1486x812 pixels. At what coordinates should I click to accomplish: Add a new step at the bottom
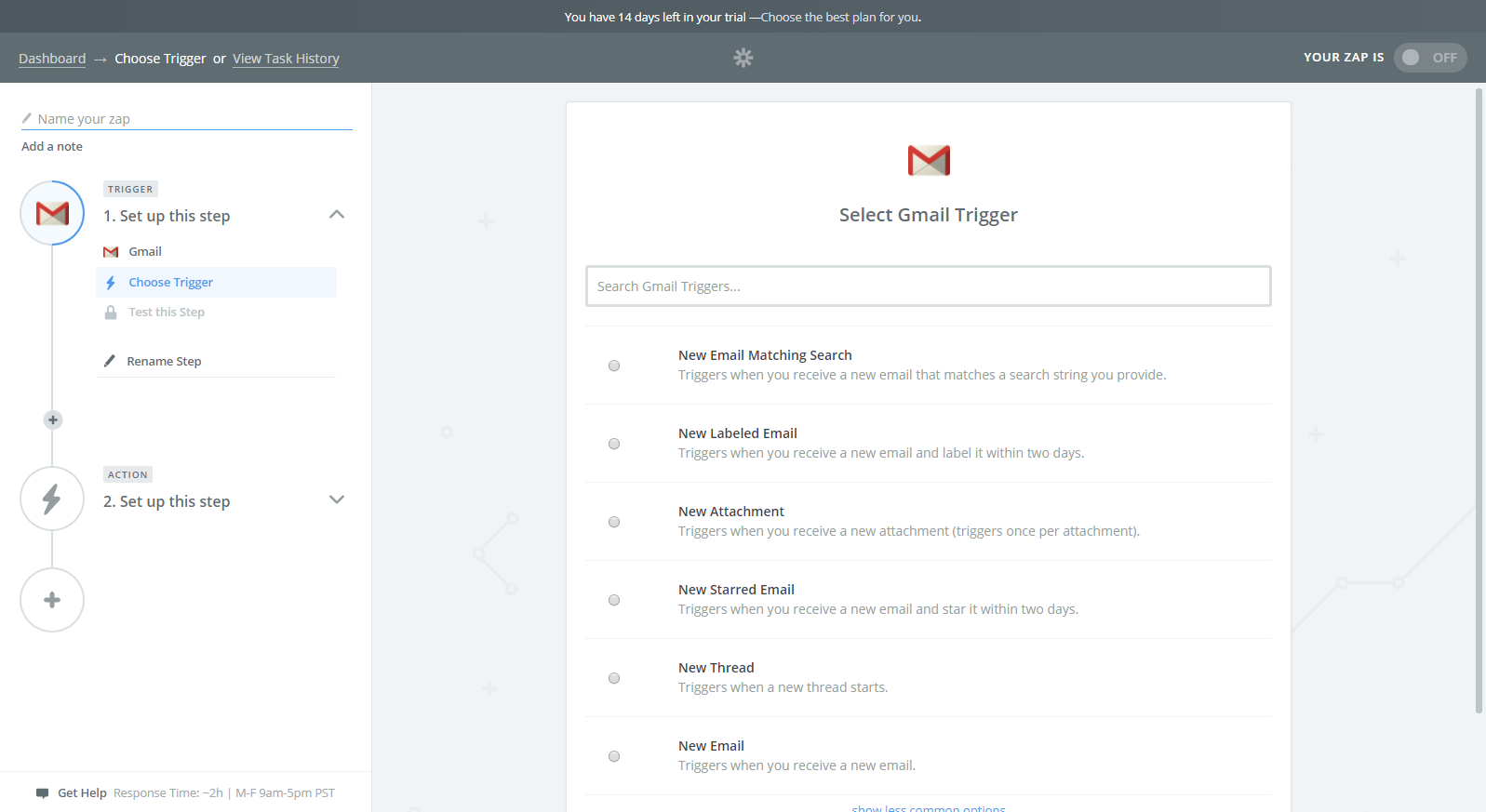[x=52, y=600]
